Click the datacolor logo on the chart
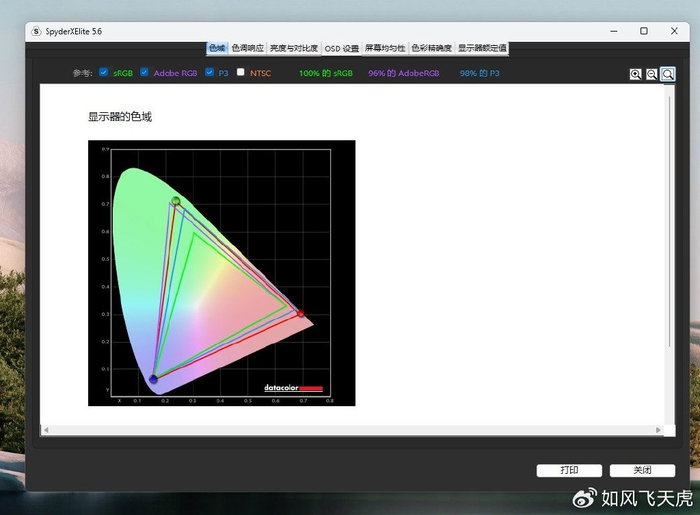This screenshot has width=700, height=515. pyautogui.click(x=293, y=388)
